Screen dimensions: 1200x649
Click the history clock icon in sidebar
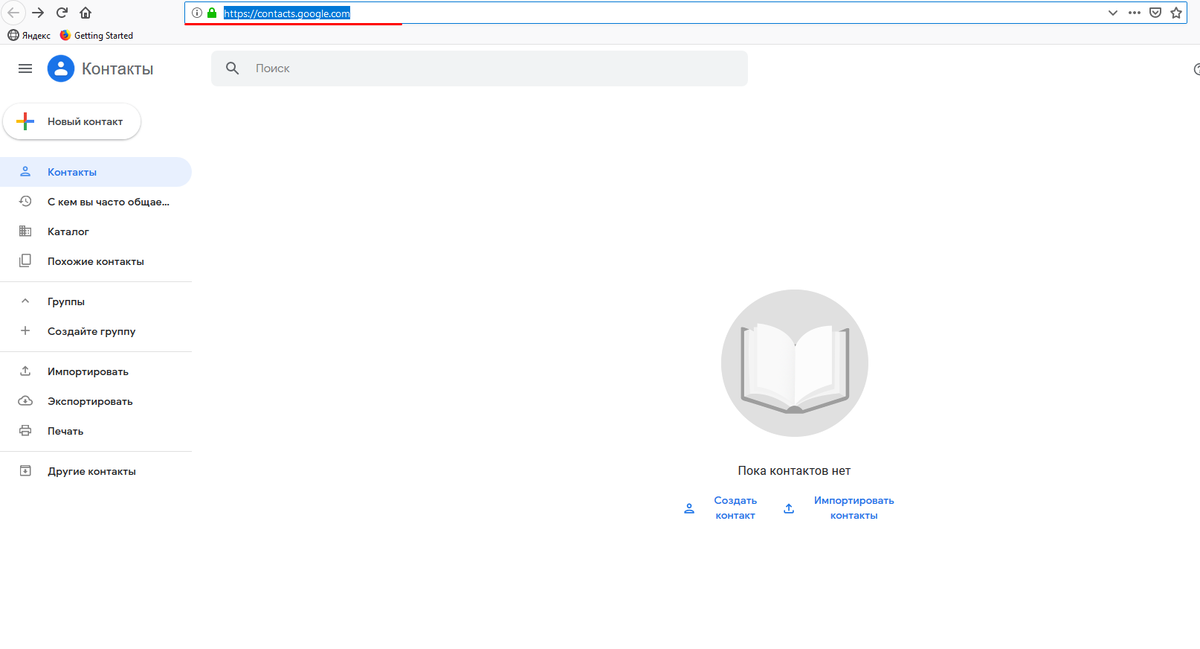[x=26, y=202]
